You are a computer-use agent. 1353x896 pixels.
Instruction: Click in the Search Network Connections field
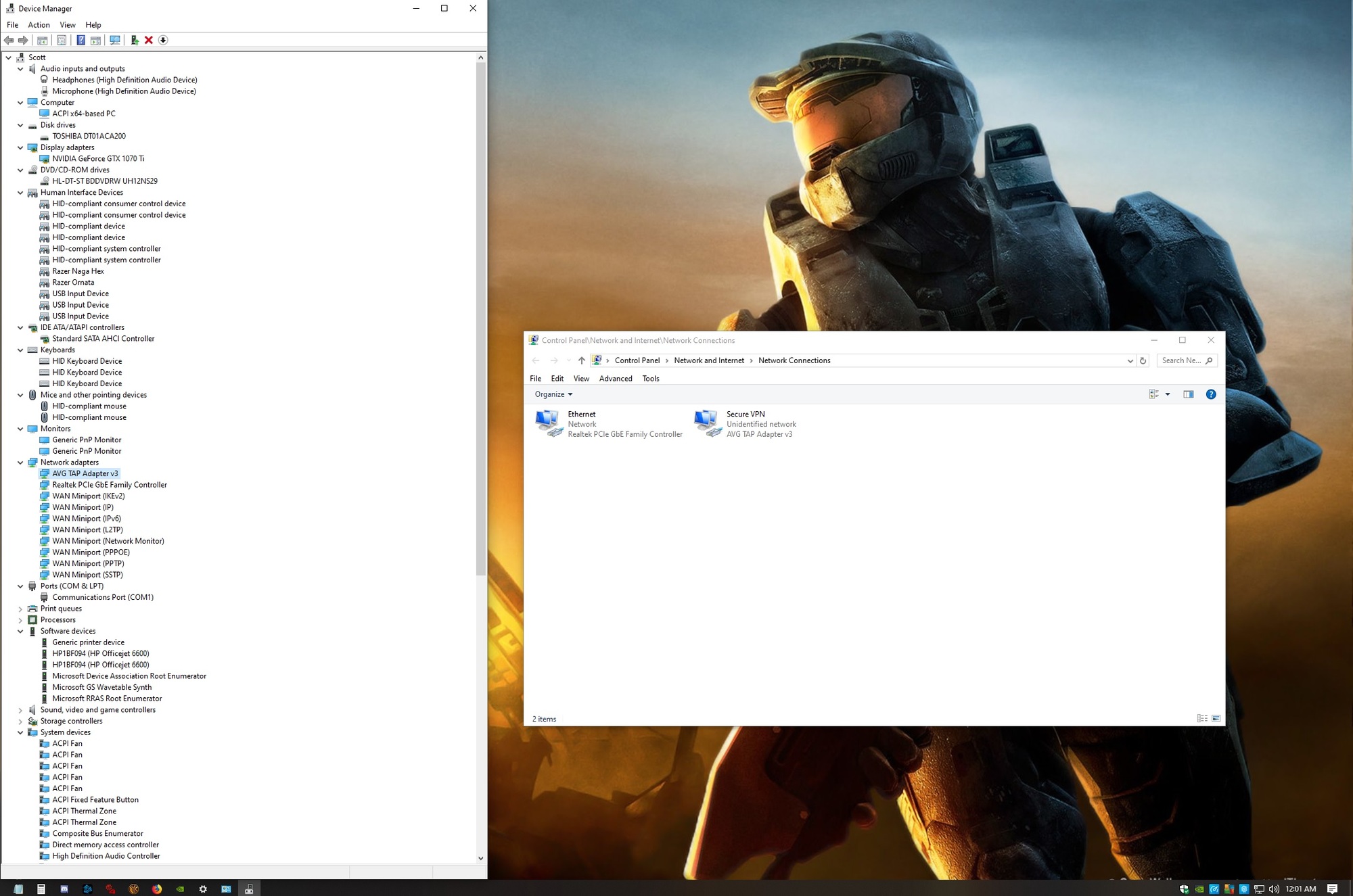[x=1187, y=360]
